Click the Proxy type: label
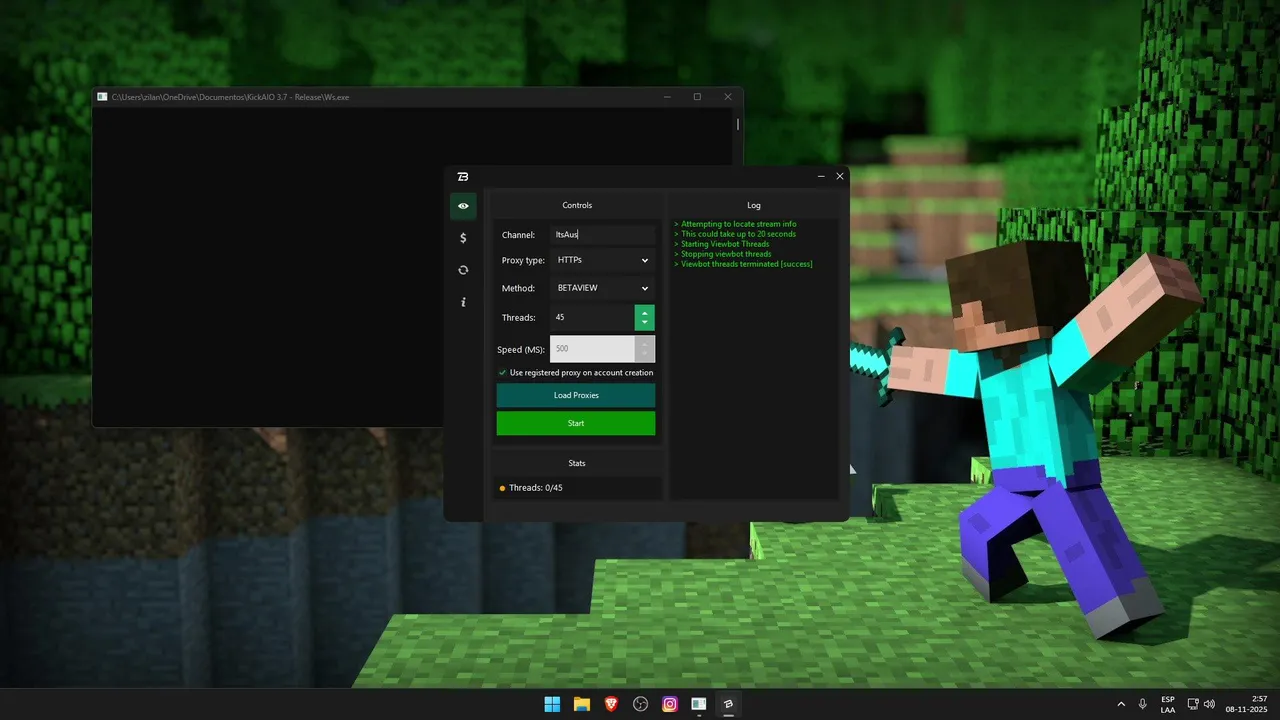Viewport: 1280px width, 720px height. pyautogui.click(x=523, y=260)
